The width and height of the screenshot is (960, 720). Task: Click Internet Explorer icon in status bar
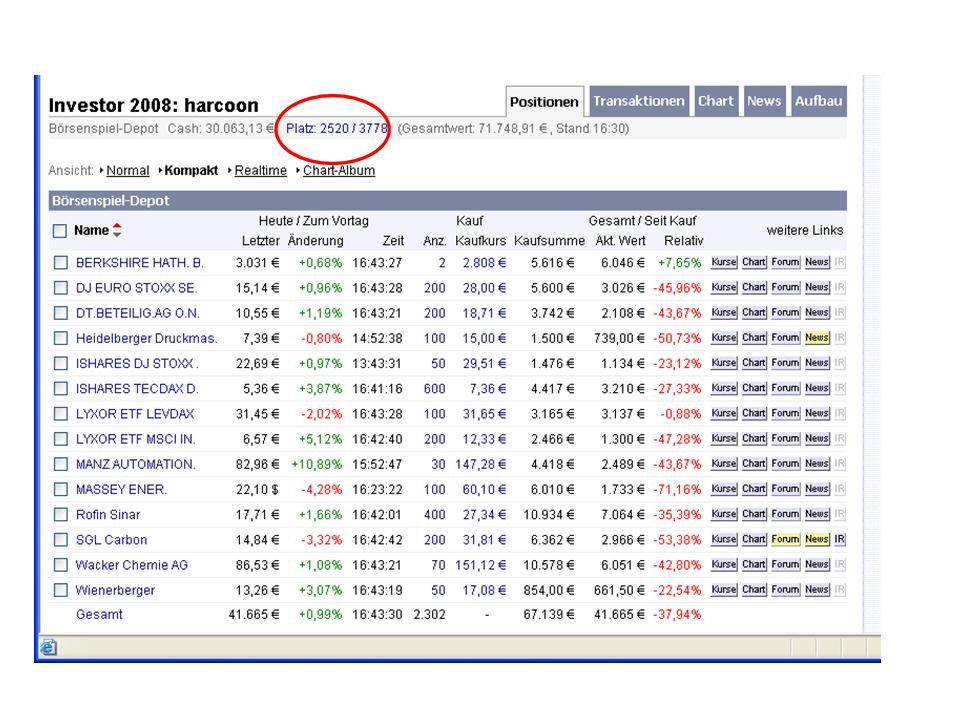(47, 648)
